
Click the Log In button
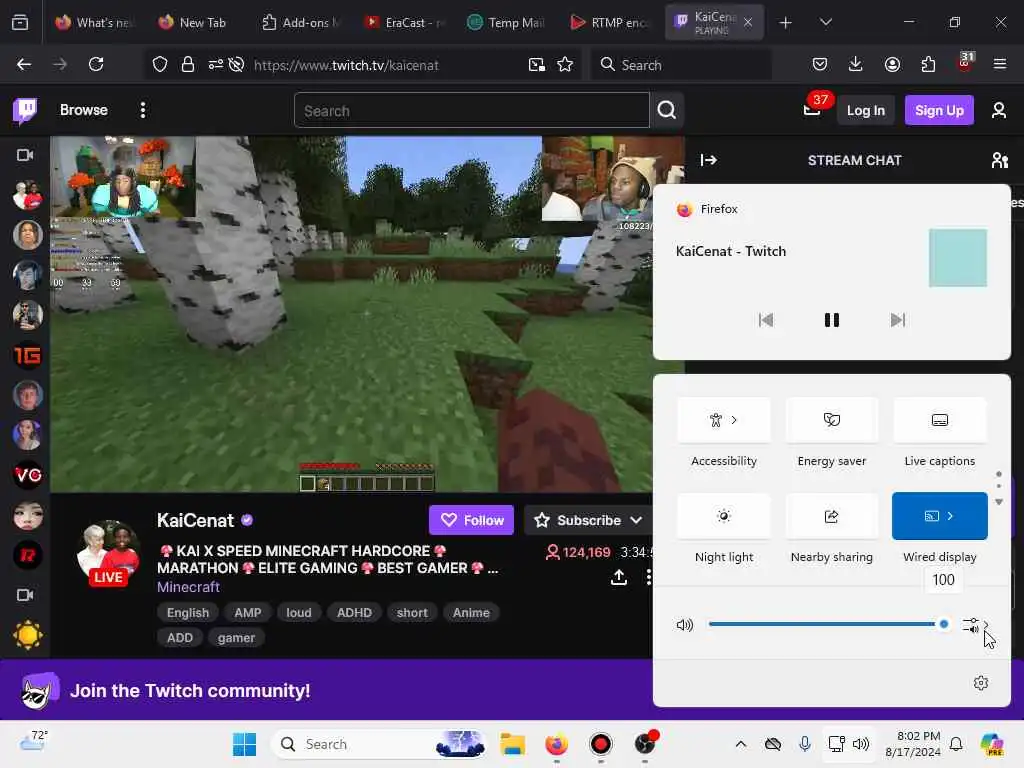tap(865, 110)
